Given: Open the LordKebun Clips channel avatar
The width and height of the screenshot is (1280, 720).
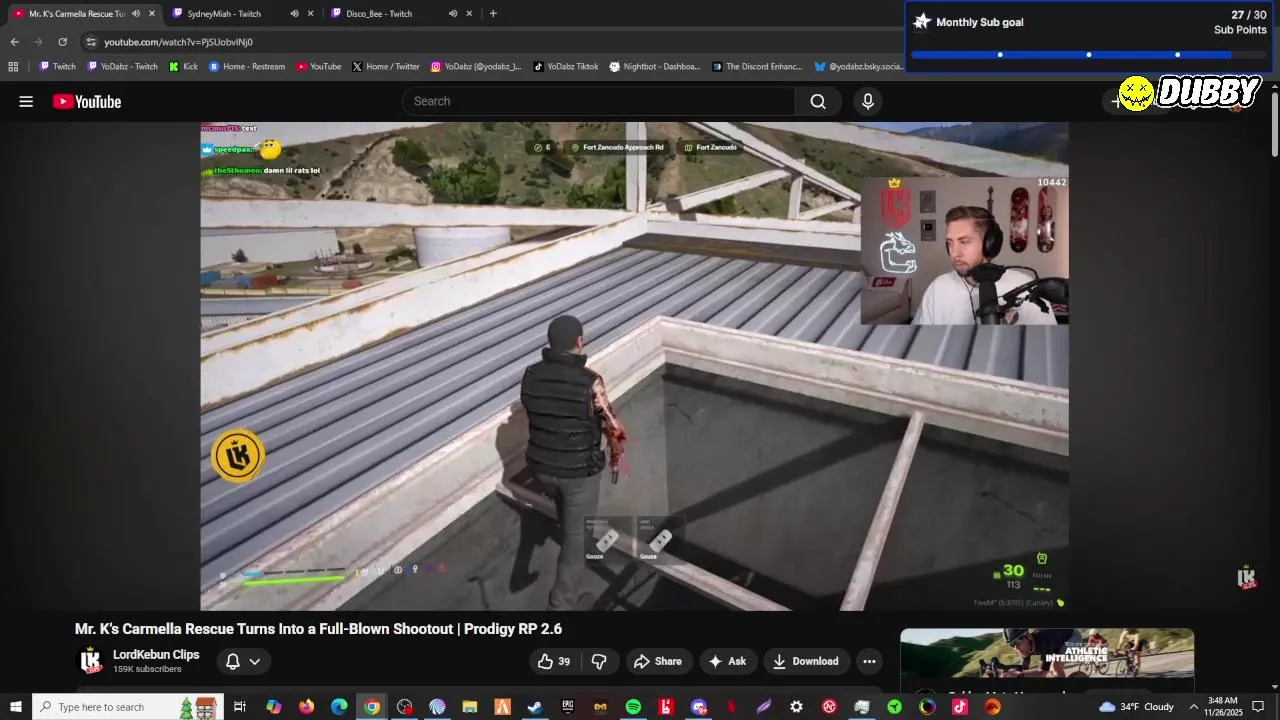Looking at the screenshot, I should coord(91,661).
